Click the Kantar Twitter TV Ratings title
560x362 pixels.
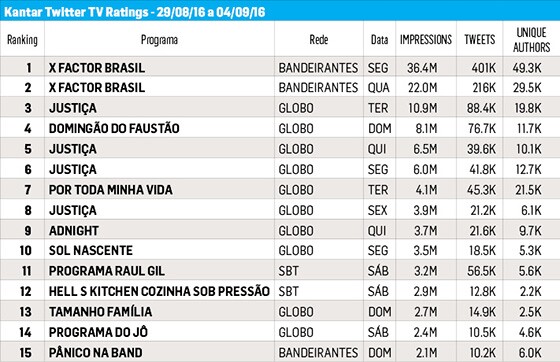click(x=135, y=12)
